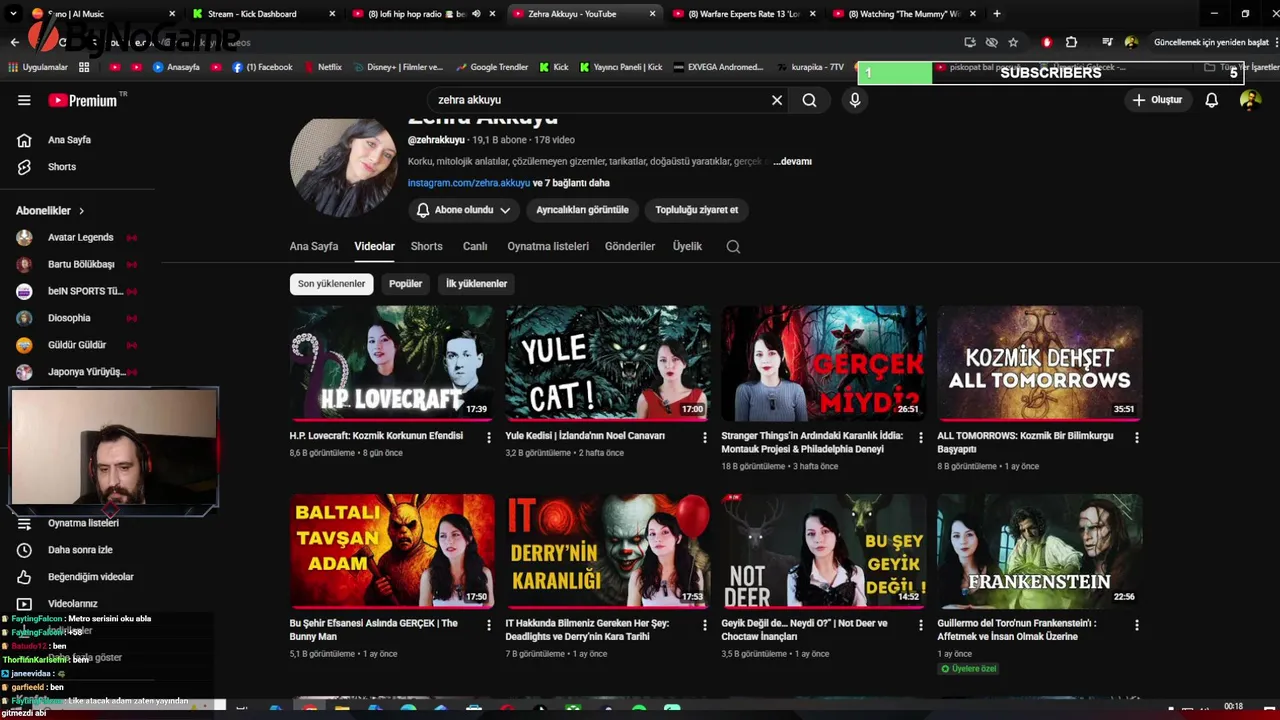The width and height of the screenshot is (1280, 720).
Task: Open the Oluştur create menu
Action: (x=1157, y=100)
